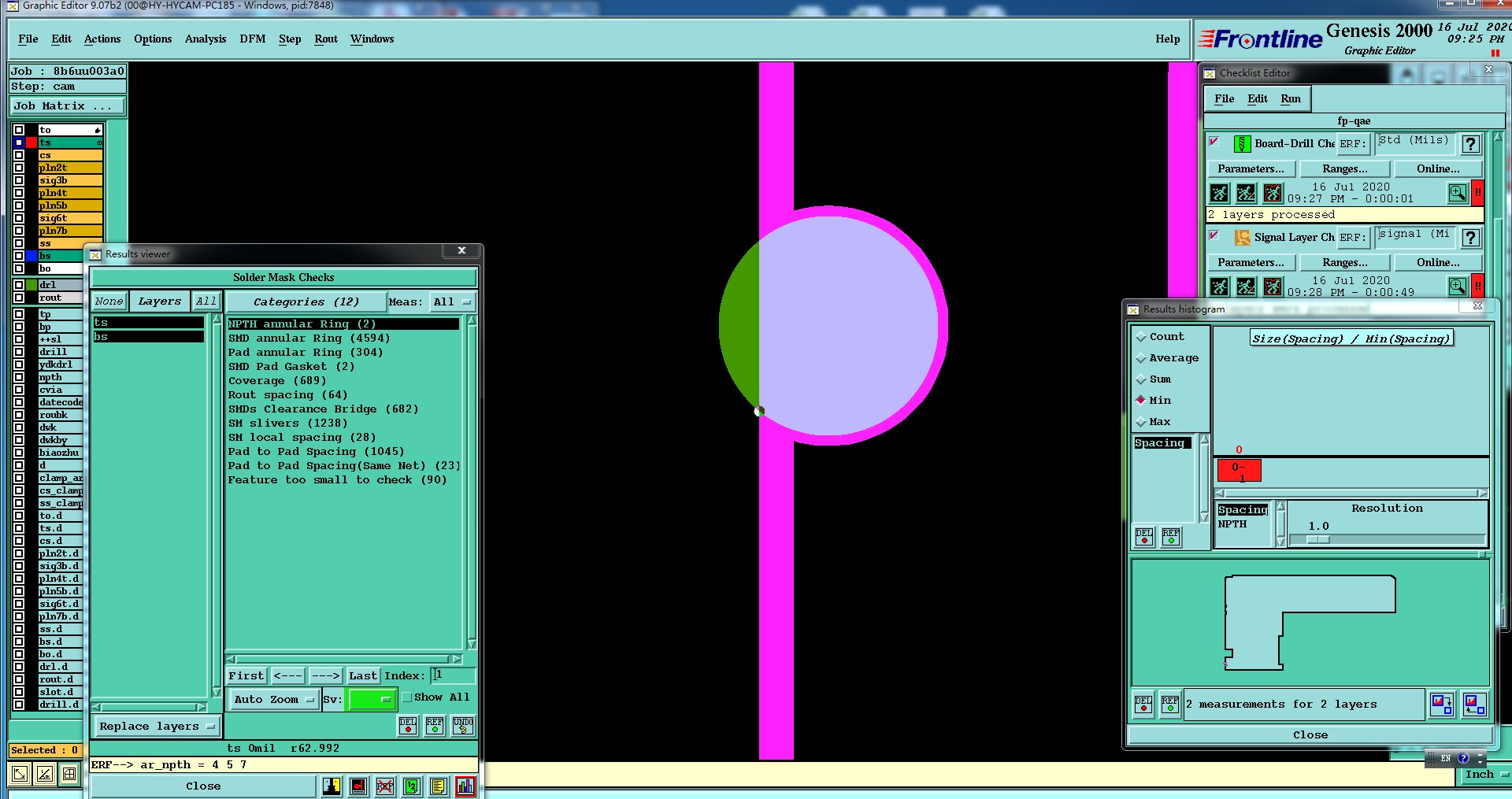Select the Rout spacing (64) category
The width and height of the screenshot is (1512, 799).
pos(288,395)
